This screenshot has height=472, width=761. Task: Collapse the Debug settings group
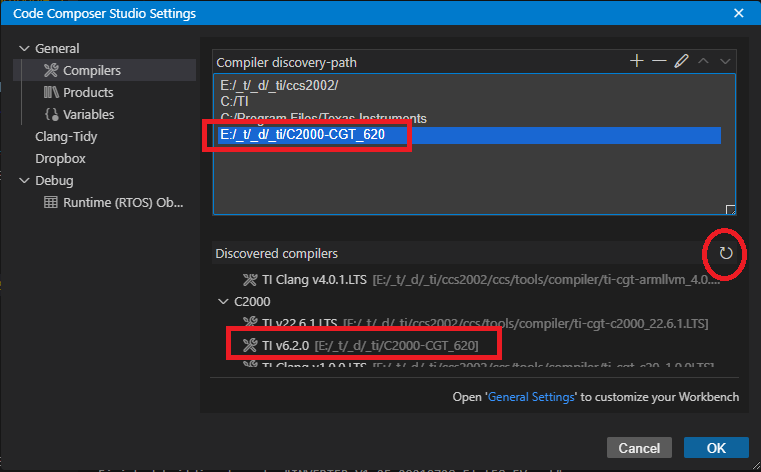[x=24, y=180]
